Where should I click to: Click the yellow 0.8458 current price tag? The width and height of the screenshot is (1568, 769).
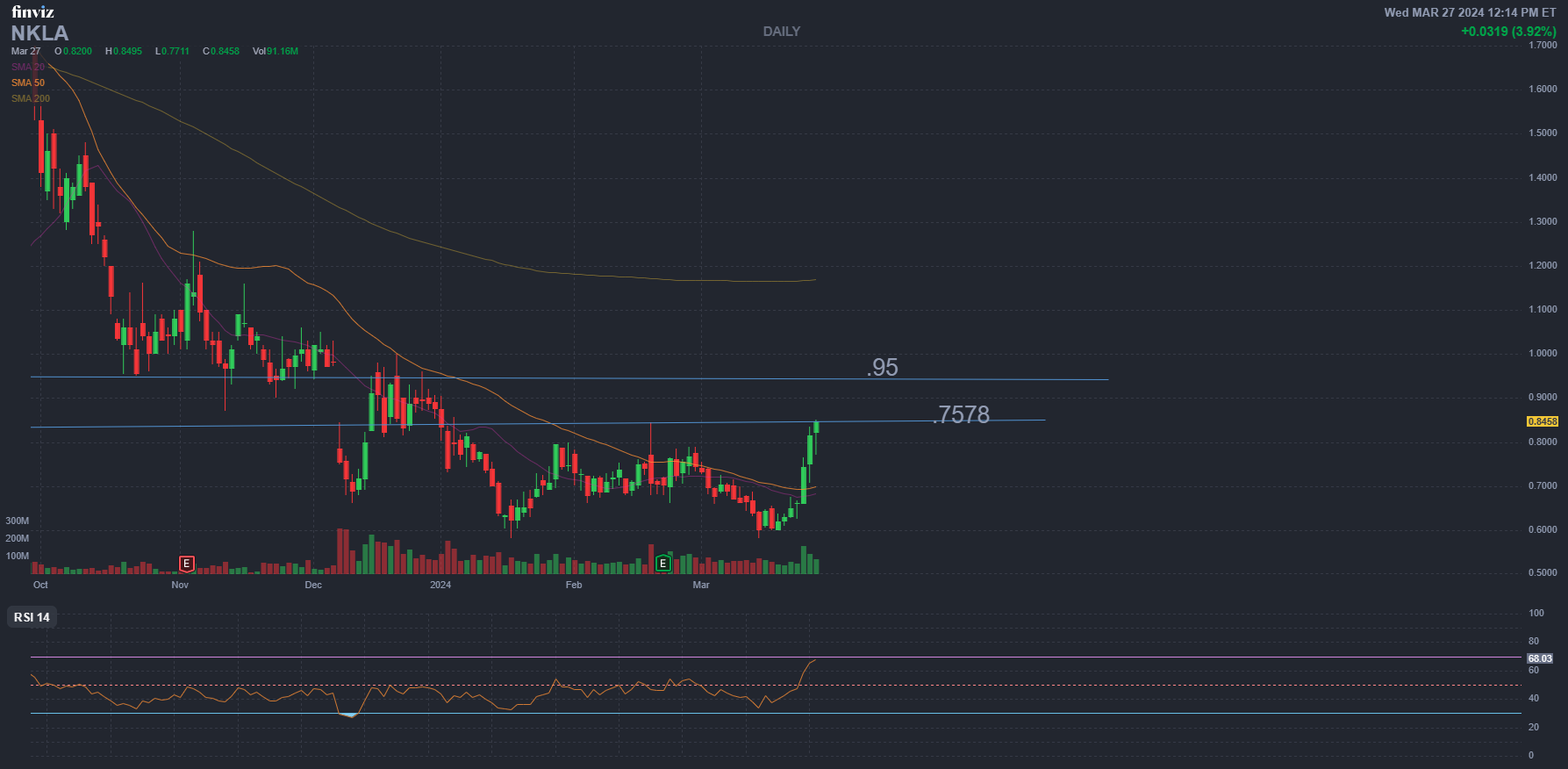pos(1542,421)
